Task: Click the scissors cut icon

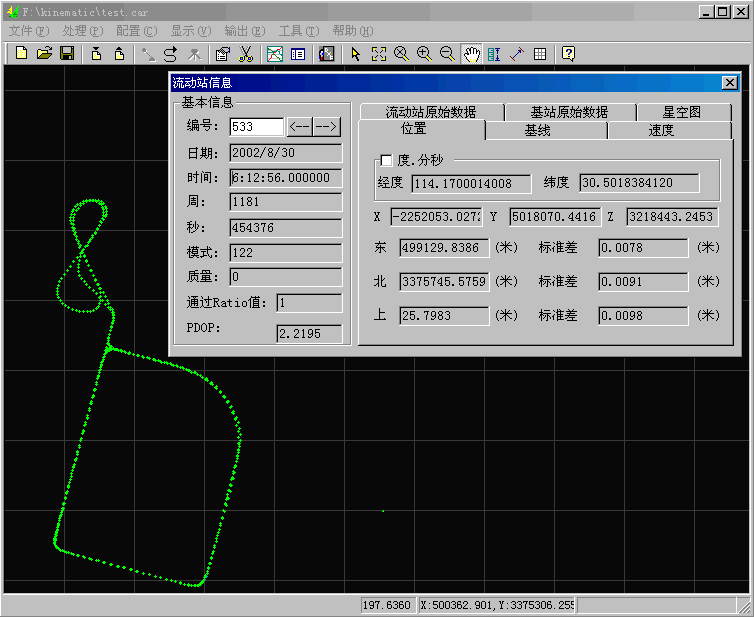Action: click(x=245, y=54)
